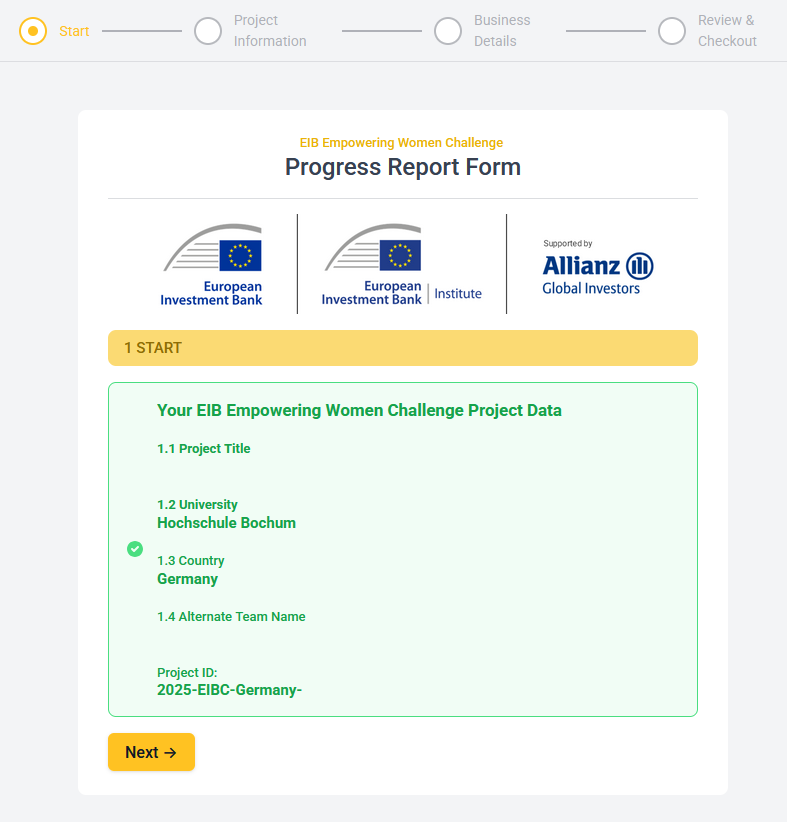
Task: Click the 1.3 Country label
Action: [x=190, y=560]
